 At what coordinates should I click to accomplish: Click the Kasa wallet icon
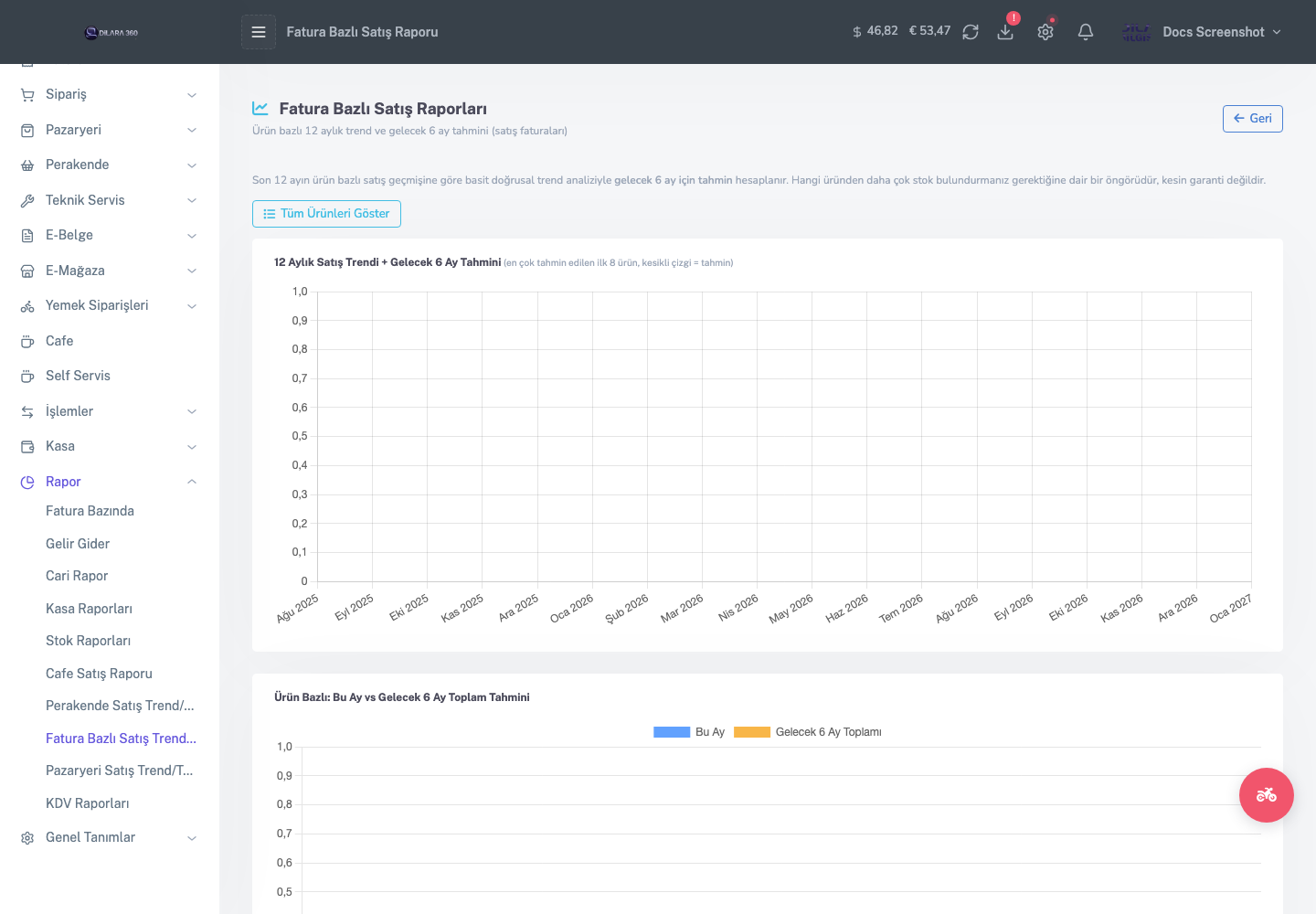27,447
